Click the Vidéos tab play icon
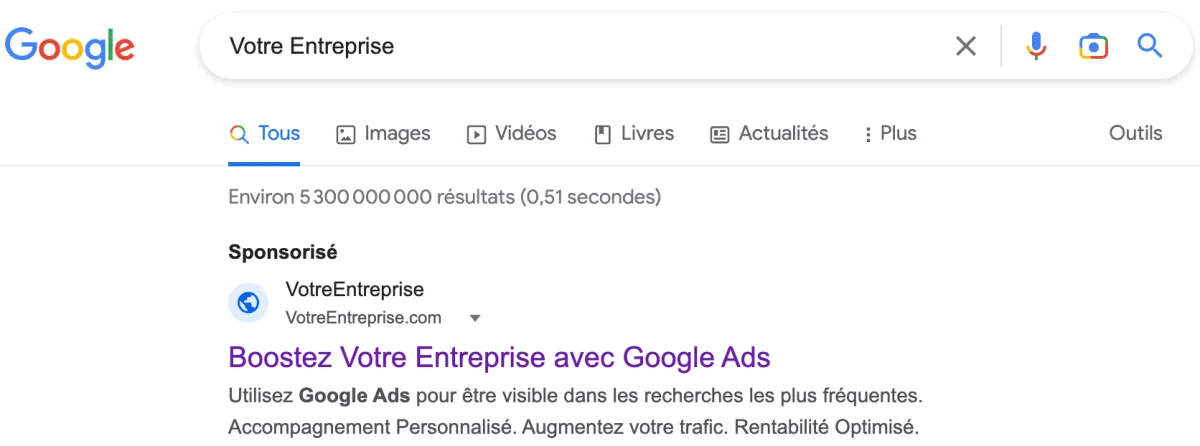The height and width of the screenshot is (446, 1200). 476,134
